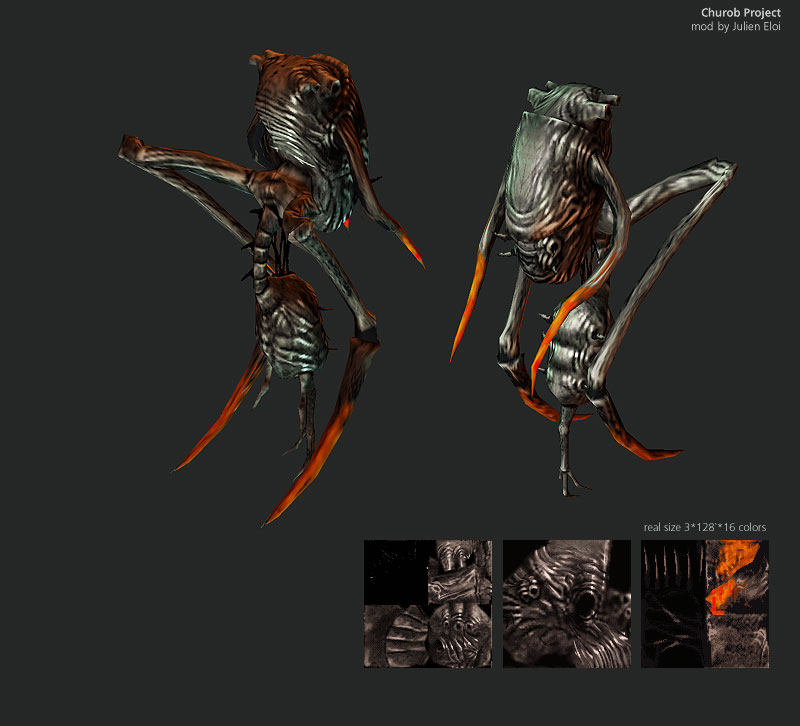This screenshot has width=800, height=726.
Task: Click the 'mod by Julien Eloi' credit
Action: coord(735,26)
